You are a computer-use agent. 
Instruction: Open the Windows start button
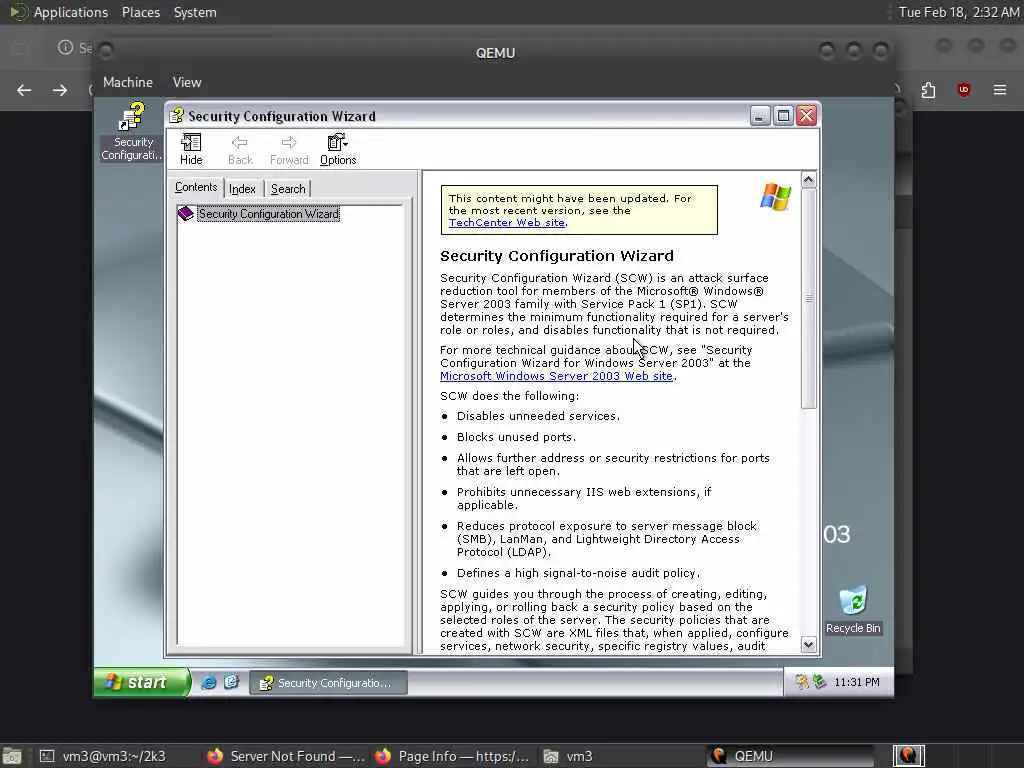click(x=142, y=682)
